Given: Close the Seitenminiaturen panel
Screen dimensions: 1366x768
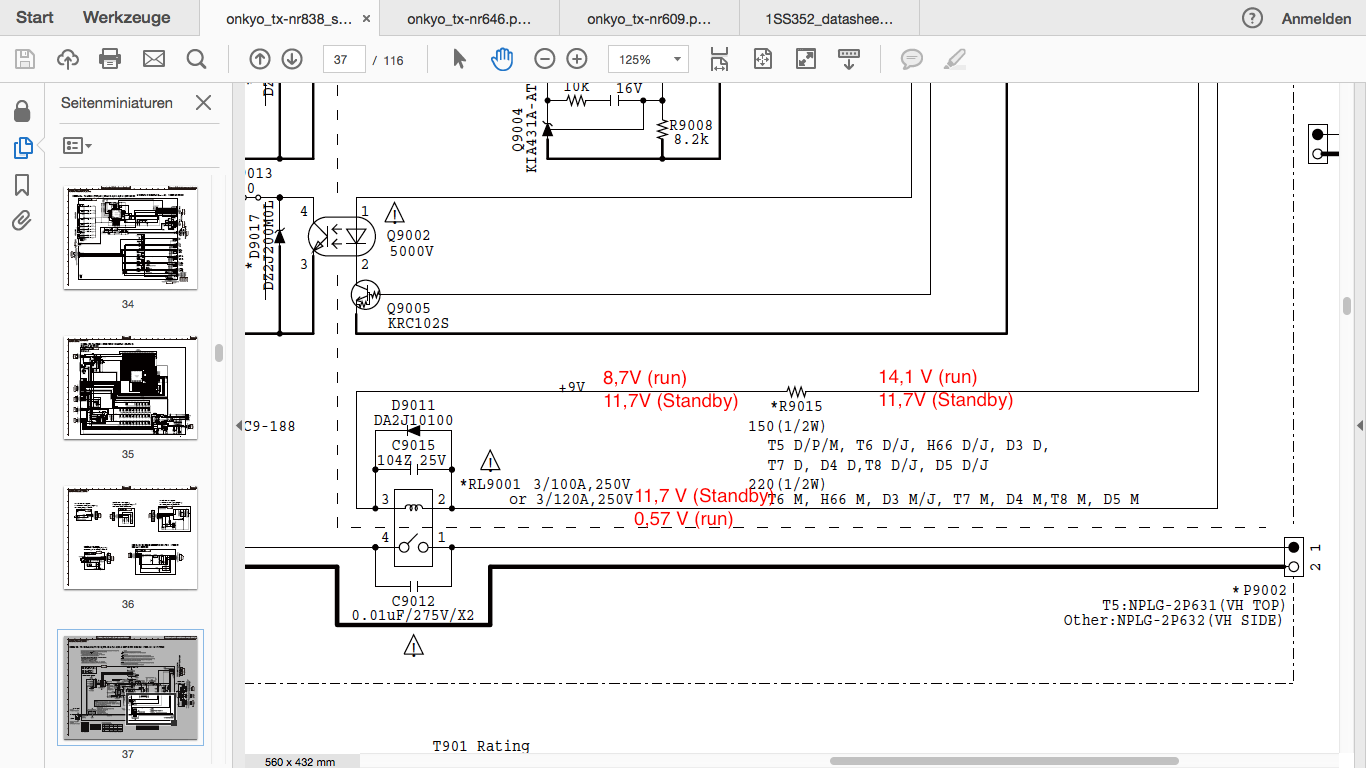Looking at the screenshot, I should (203, 103).
